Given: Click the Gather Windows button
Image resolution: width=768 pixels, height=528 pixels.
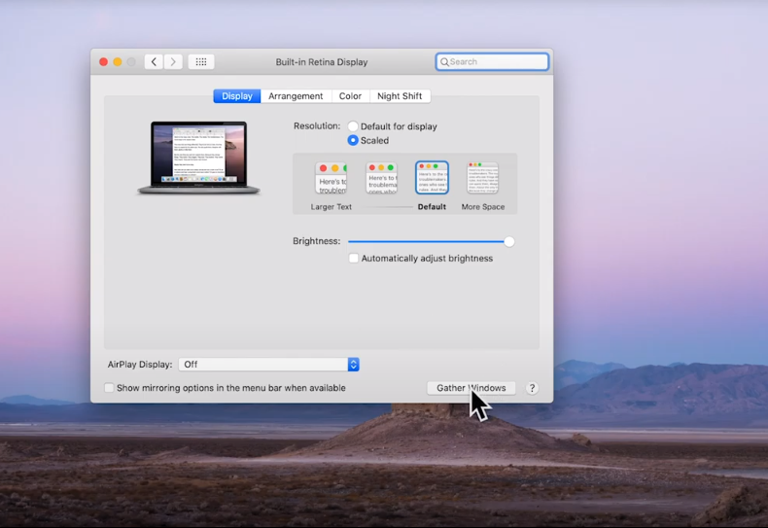Looking at the screenshot, I should pos(471,388).
